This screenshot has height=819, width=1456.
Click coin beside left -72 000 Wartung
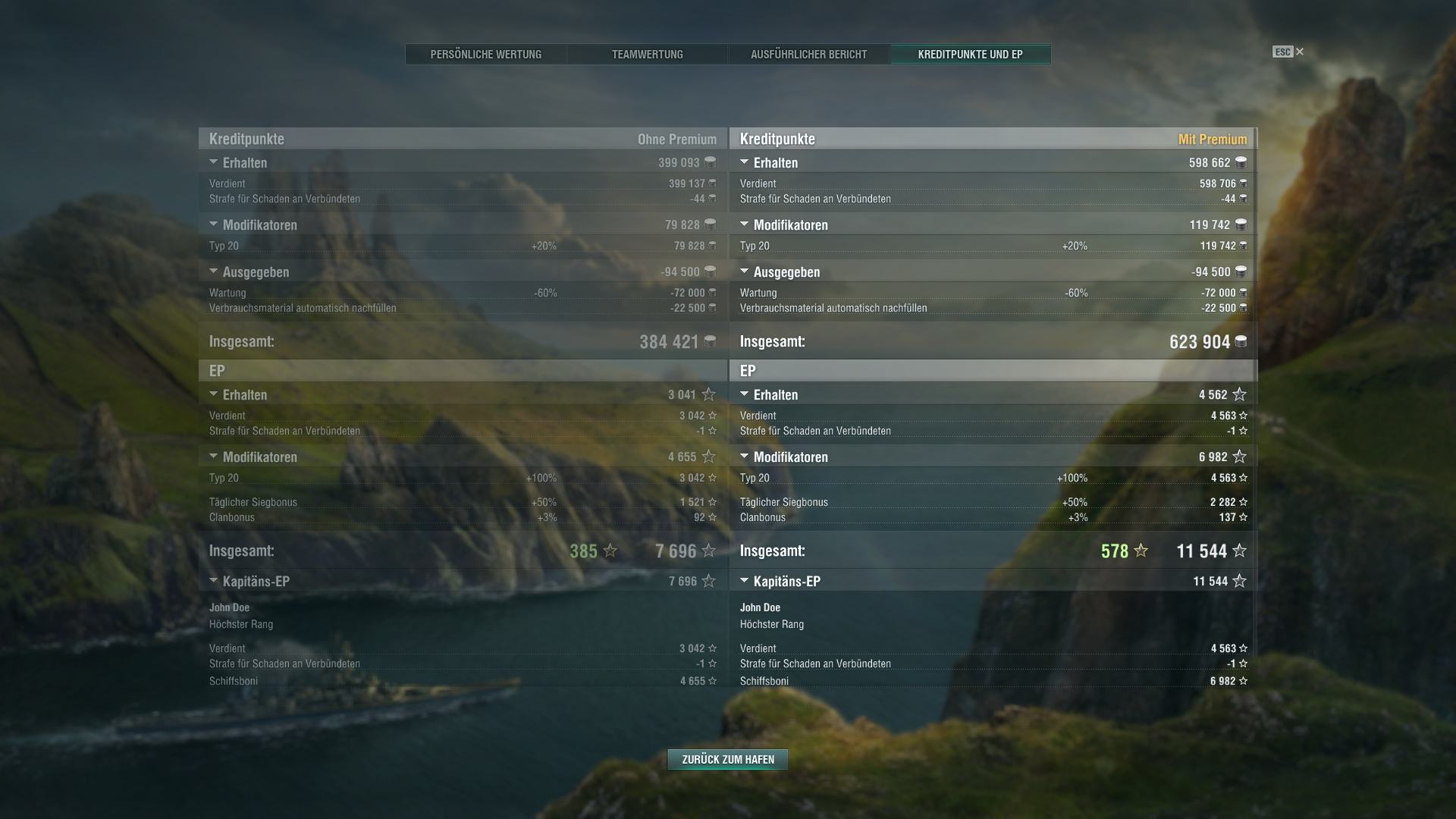712,293
